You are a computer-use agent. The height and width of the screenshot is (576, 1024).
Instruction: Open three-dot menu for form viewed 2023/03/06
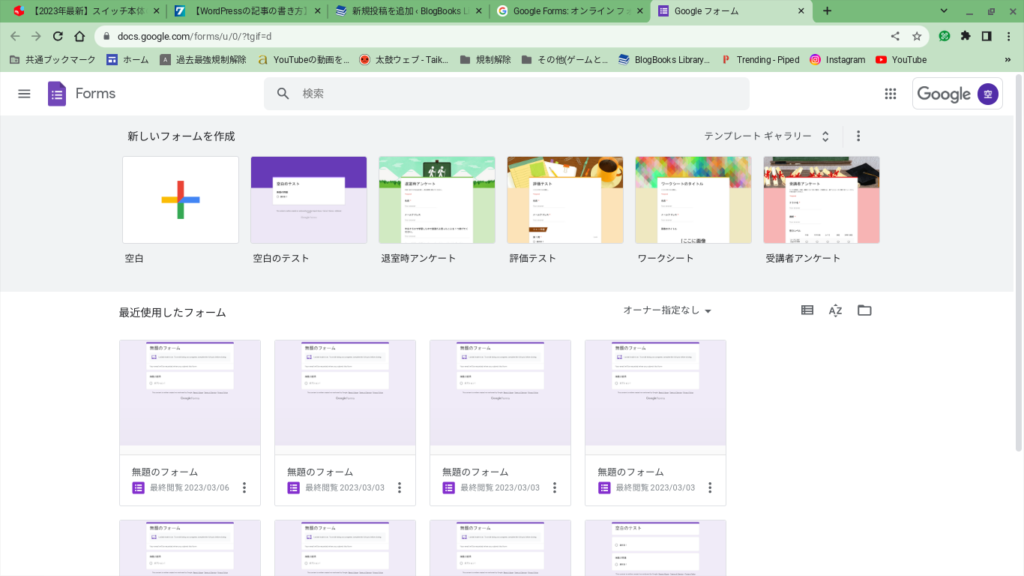click(x=244, y=488)
